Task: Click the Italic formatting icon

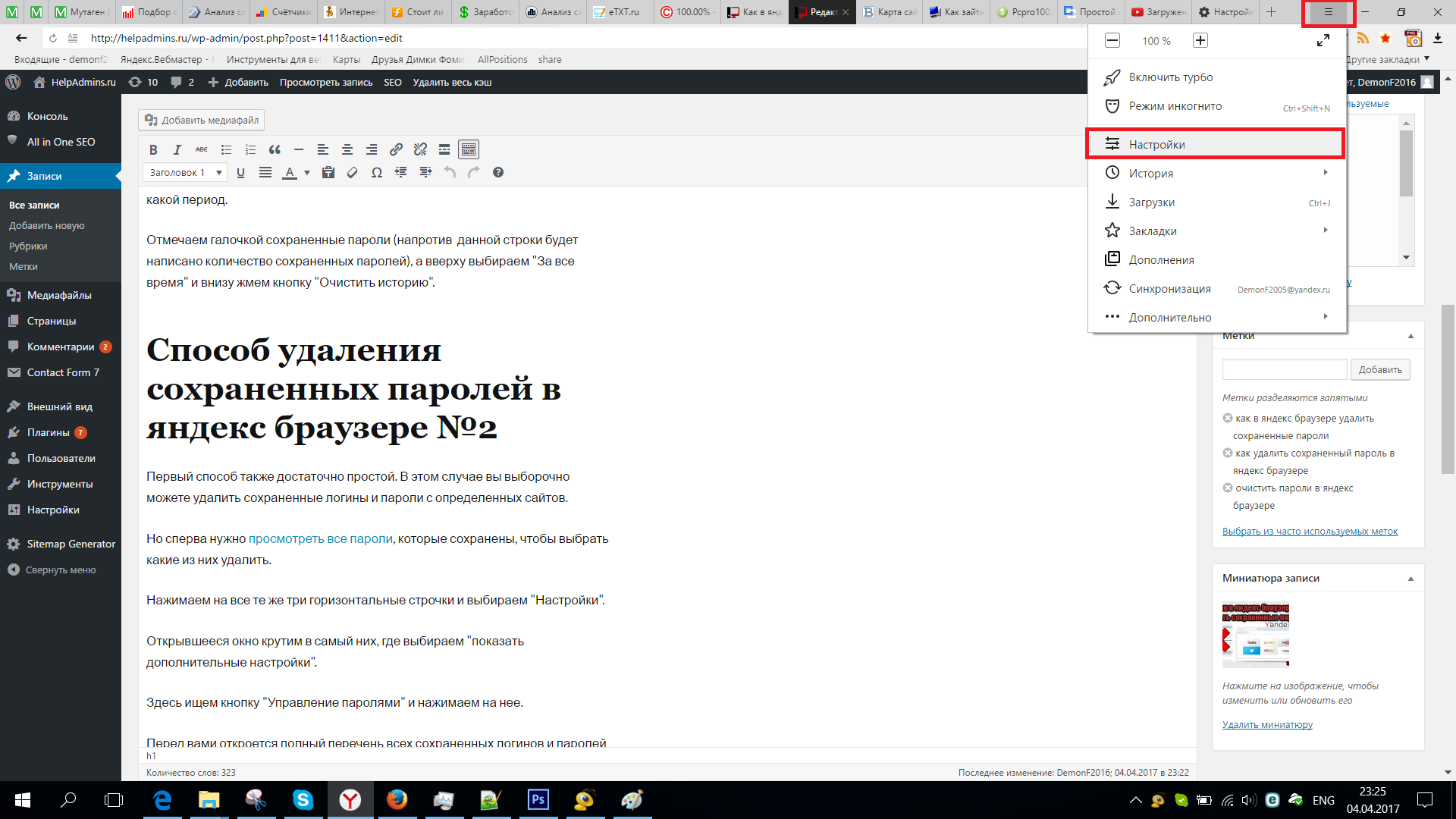Action: tap(177, 149)
